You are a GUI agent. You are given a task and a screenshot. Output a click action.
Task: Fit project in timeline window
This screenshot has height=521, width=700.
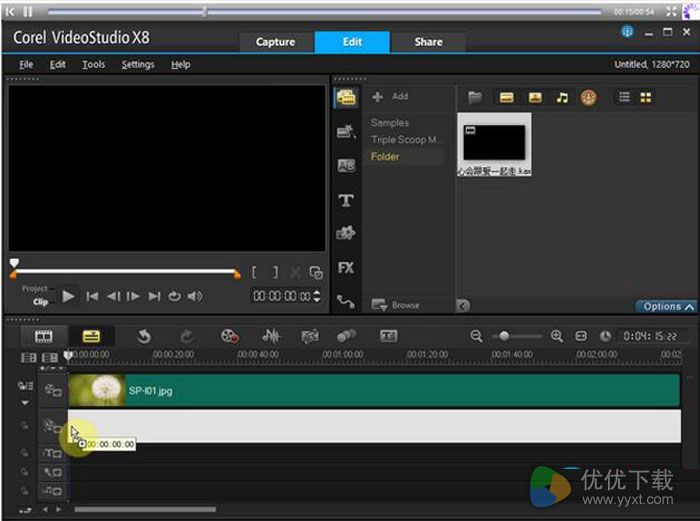[x=581, y=336]
